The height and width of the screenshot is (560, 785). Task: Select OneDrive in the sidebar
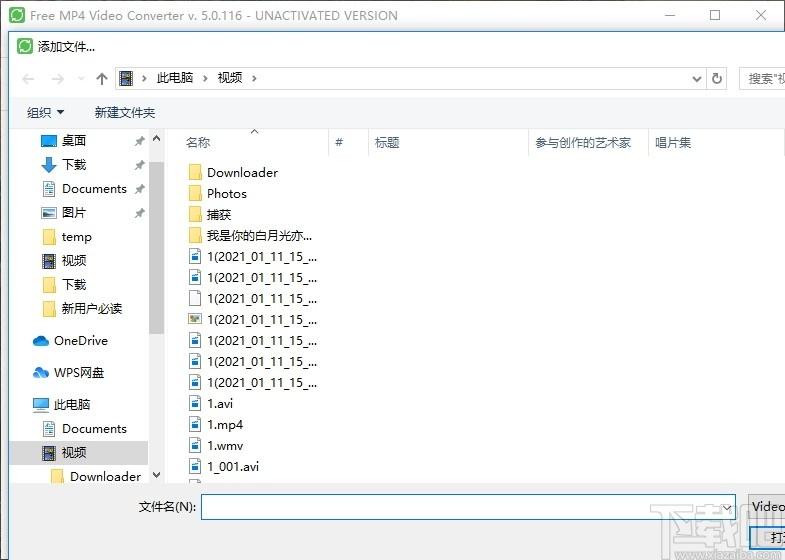[80, 341]
